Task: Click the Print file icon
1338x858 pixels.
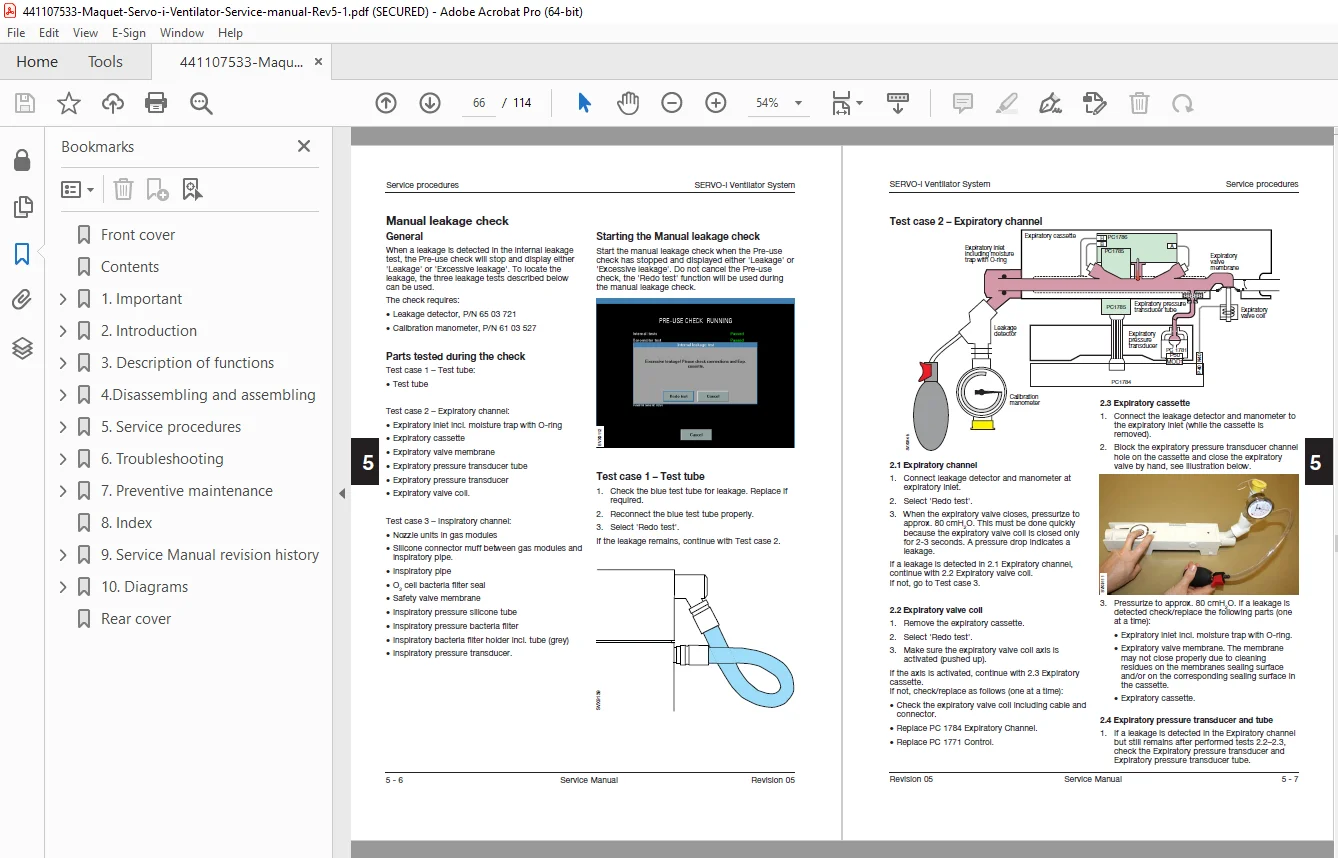Action: point(156,103)
